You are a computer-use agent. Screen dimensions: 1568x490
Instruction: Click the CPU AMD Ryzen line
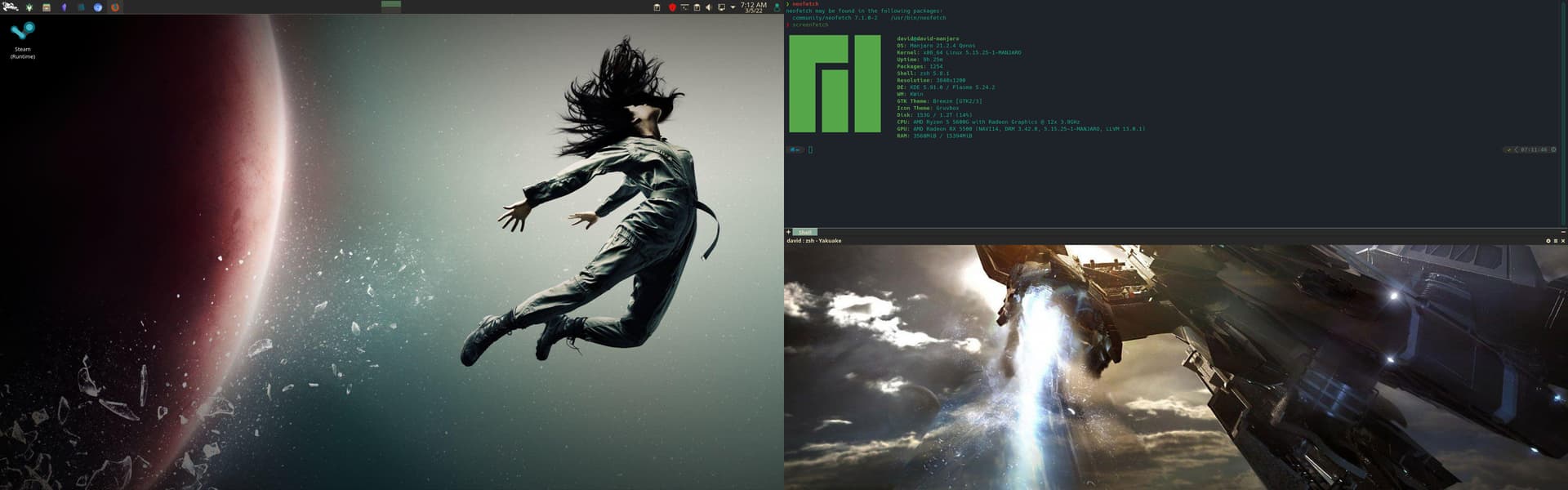(988, 122)
